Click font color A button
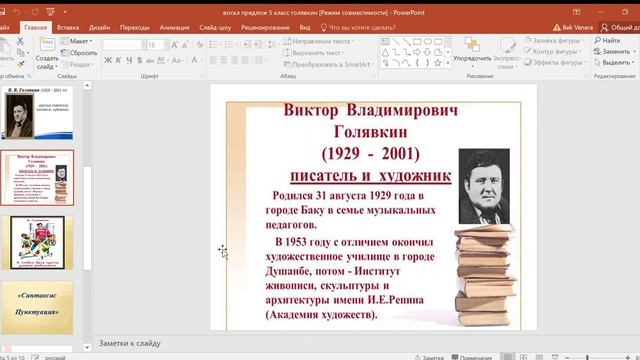The height and width of the screenshot is (360, 640). click(x=194, y=60)
